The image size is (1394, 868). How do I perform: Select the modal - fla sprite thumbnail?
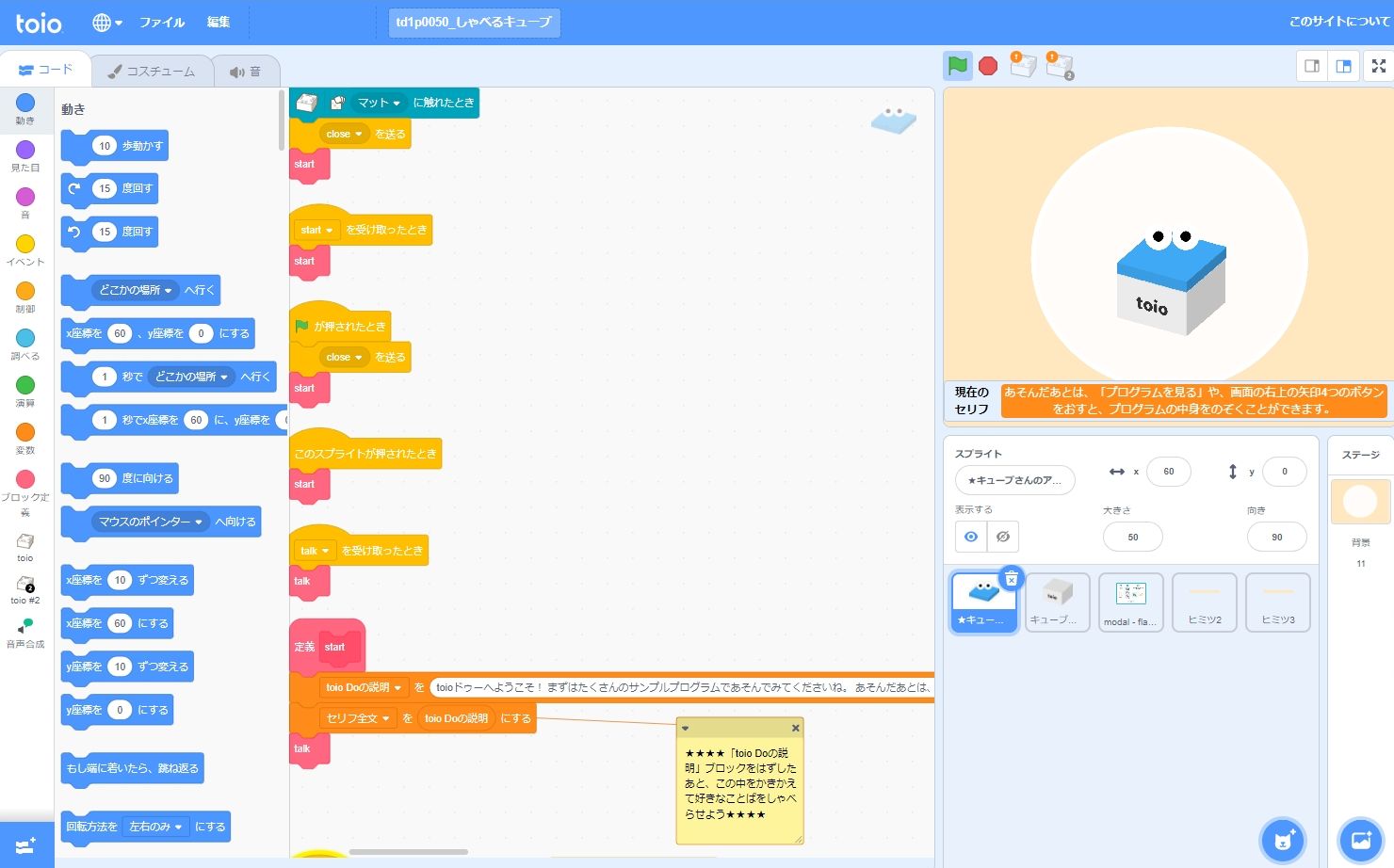pyautogui.click(x=1131, y=603)
